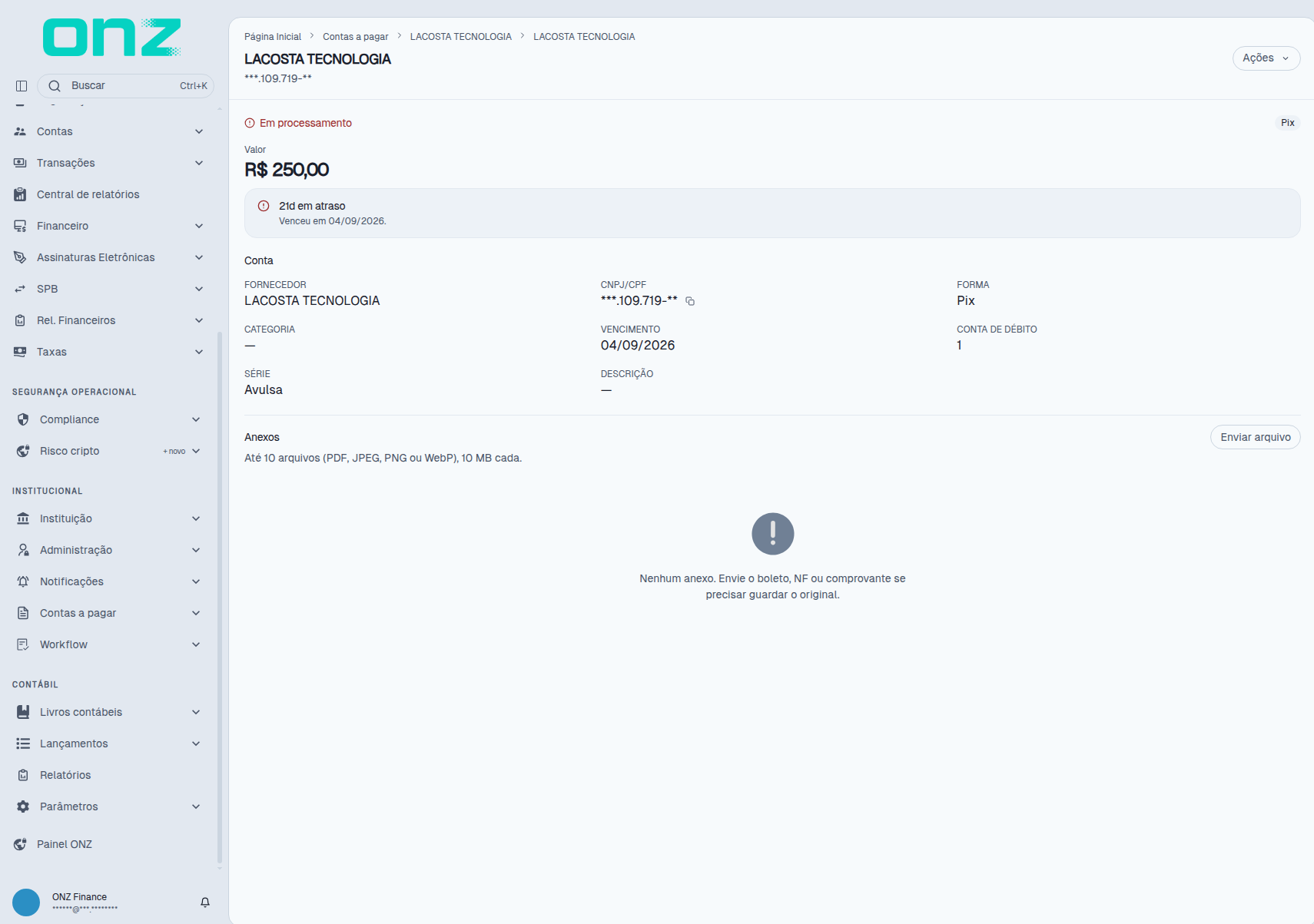The width and height of the screenshot is (1314, 924).
Task: Click the Central de relatórios icon
Action: point(20,194)
